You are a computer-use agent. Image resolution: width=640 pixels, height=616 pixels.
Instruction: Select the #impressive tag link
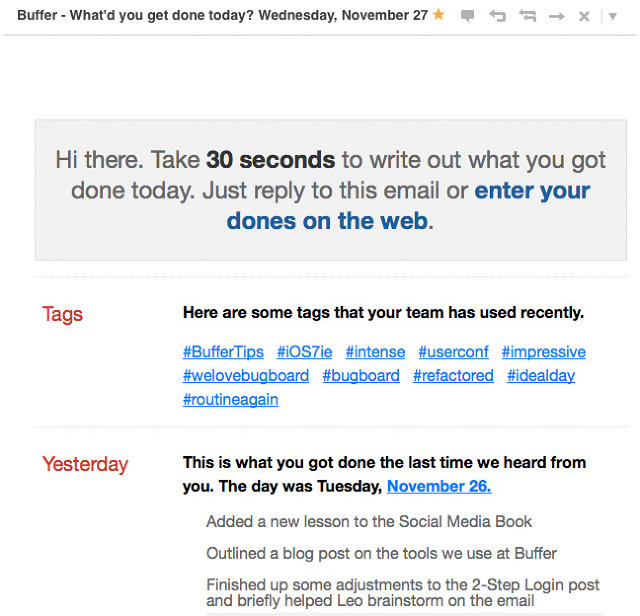[544, 352]
